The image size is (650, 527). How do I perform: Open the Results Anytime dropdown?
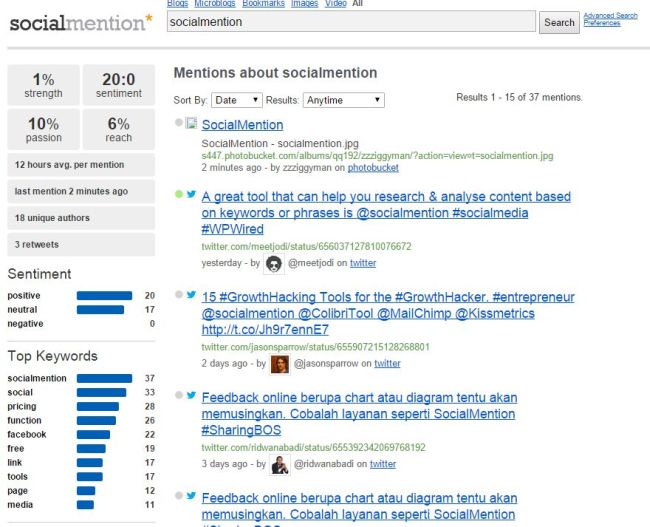[344, 100]
